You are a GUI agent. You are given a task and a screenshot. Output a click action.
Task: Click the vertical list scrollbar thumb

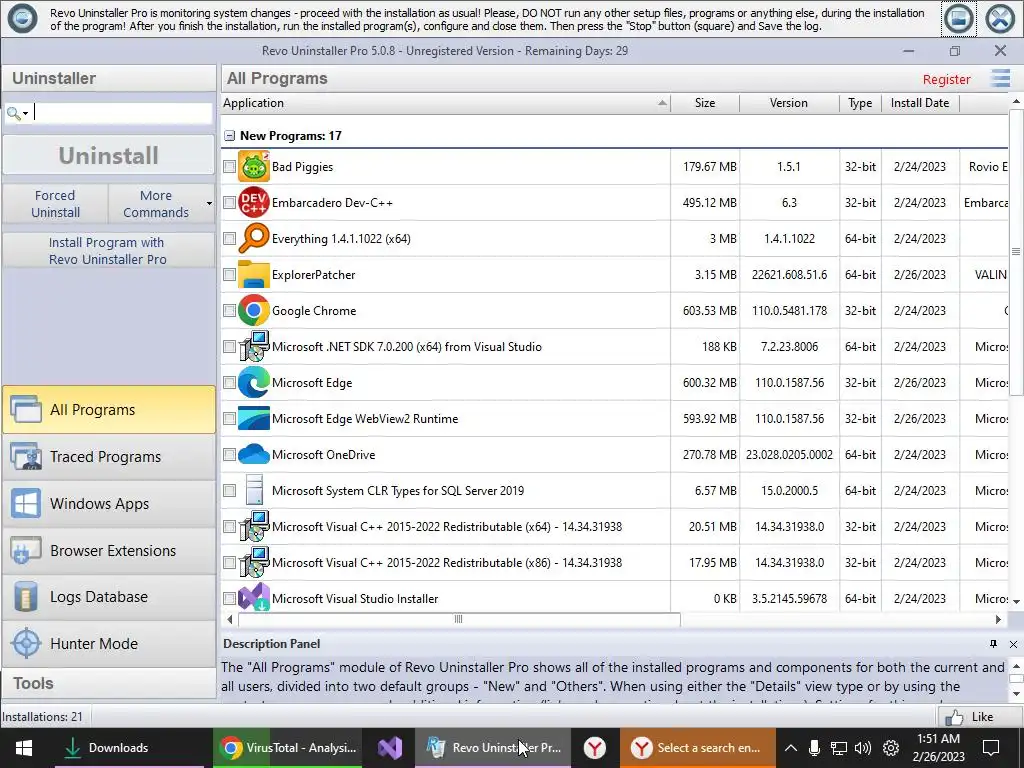tap(1016, 252)
